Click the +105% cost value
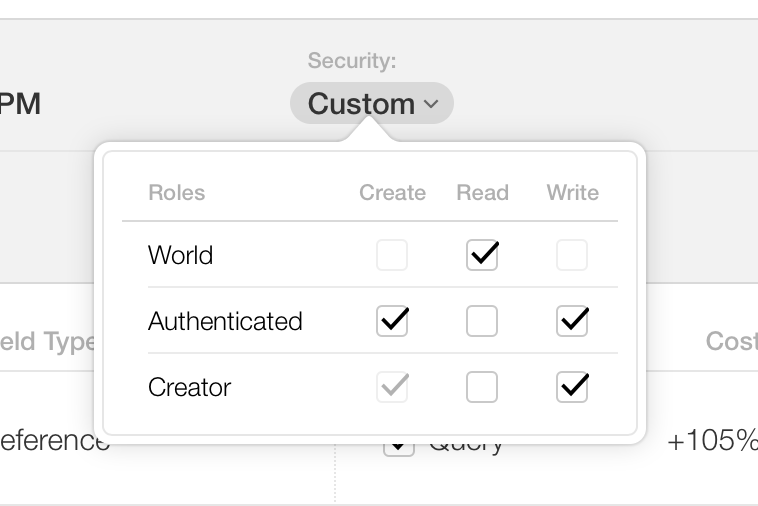Screen dimensions: 758x506 pos(712,441)
